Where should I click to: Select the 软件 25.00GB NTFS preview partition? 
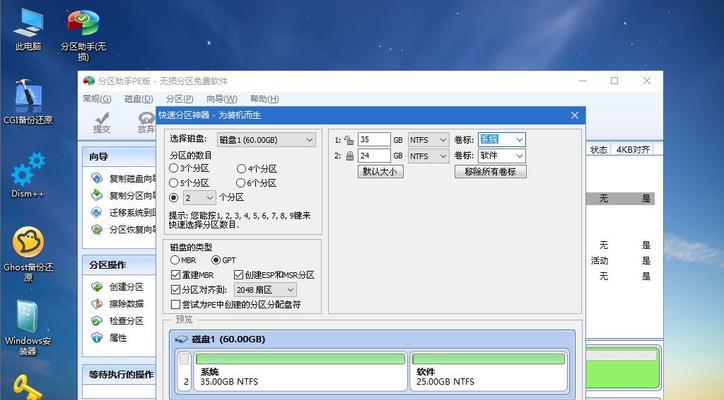point(489,370)
